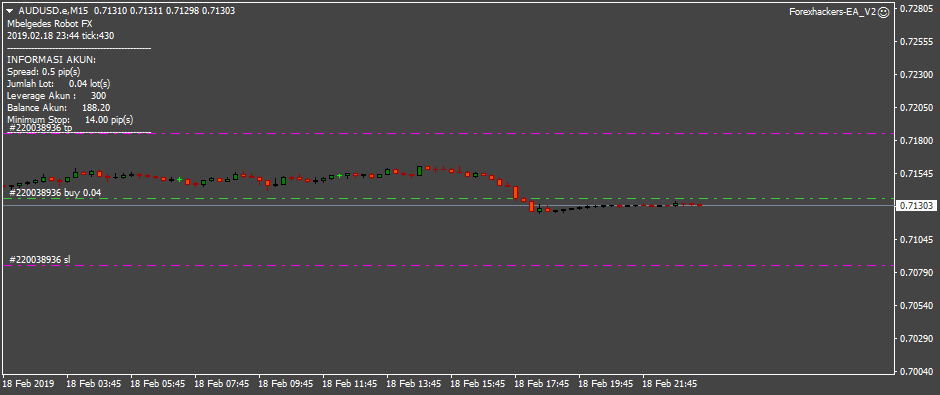Viewport: 940px width, 395px height.
Task: Click the 0.70290 price scale value
Action: point(918,339)
